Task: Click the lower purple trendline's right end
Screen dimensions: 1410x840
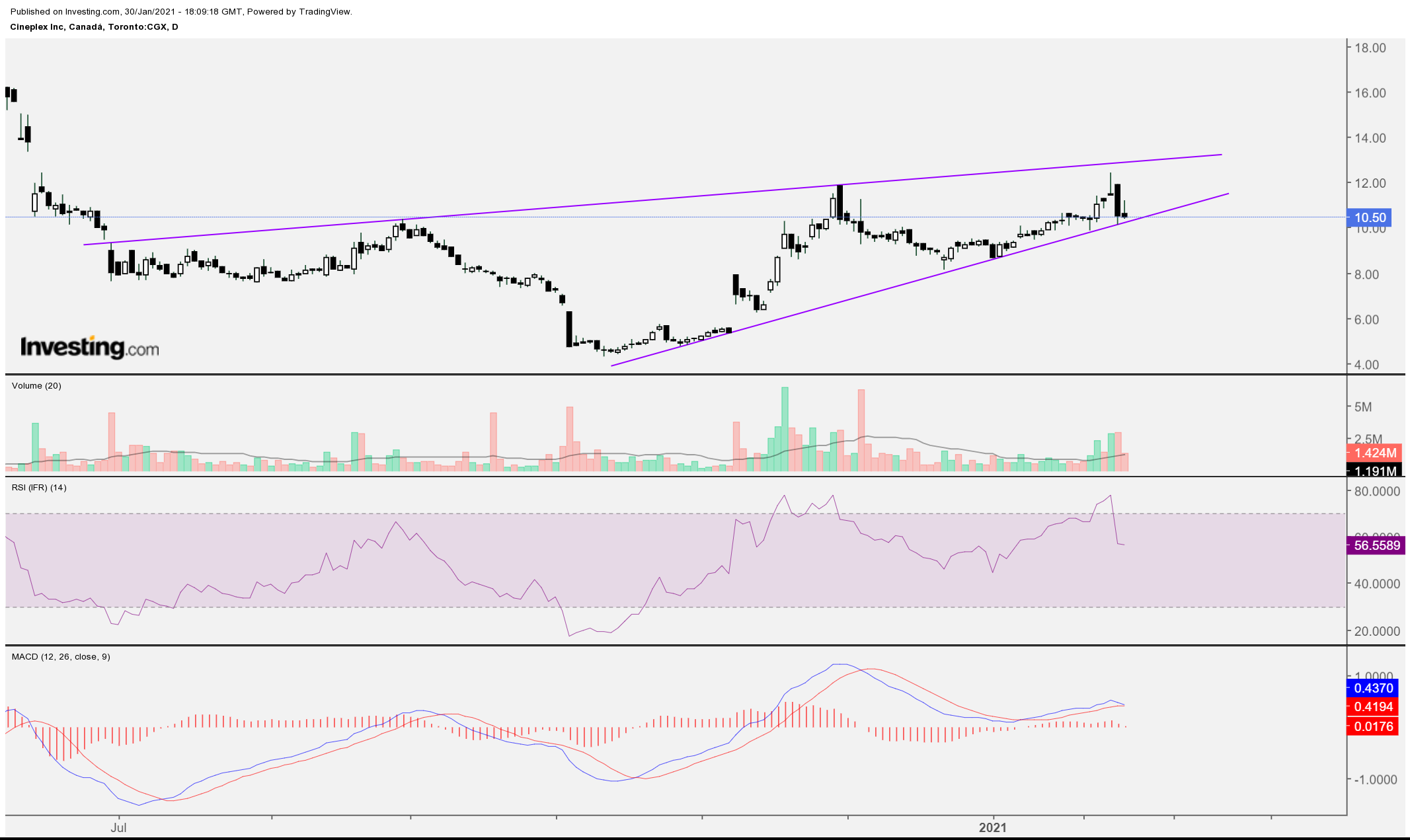Action: coord(1227,194)
